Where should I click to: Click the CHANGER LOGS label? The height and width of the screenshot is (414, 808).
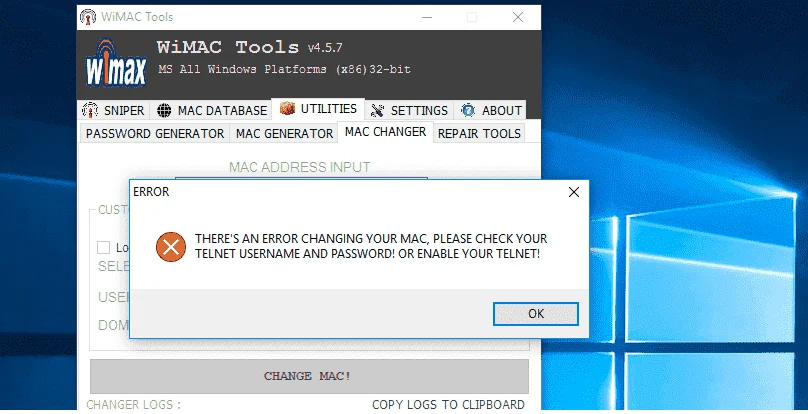(x=133, y=405)
